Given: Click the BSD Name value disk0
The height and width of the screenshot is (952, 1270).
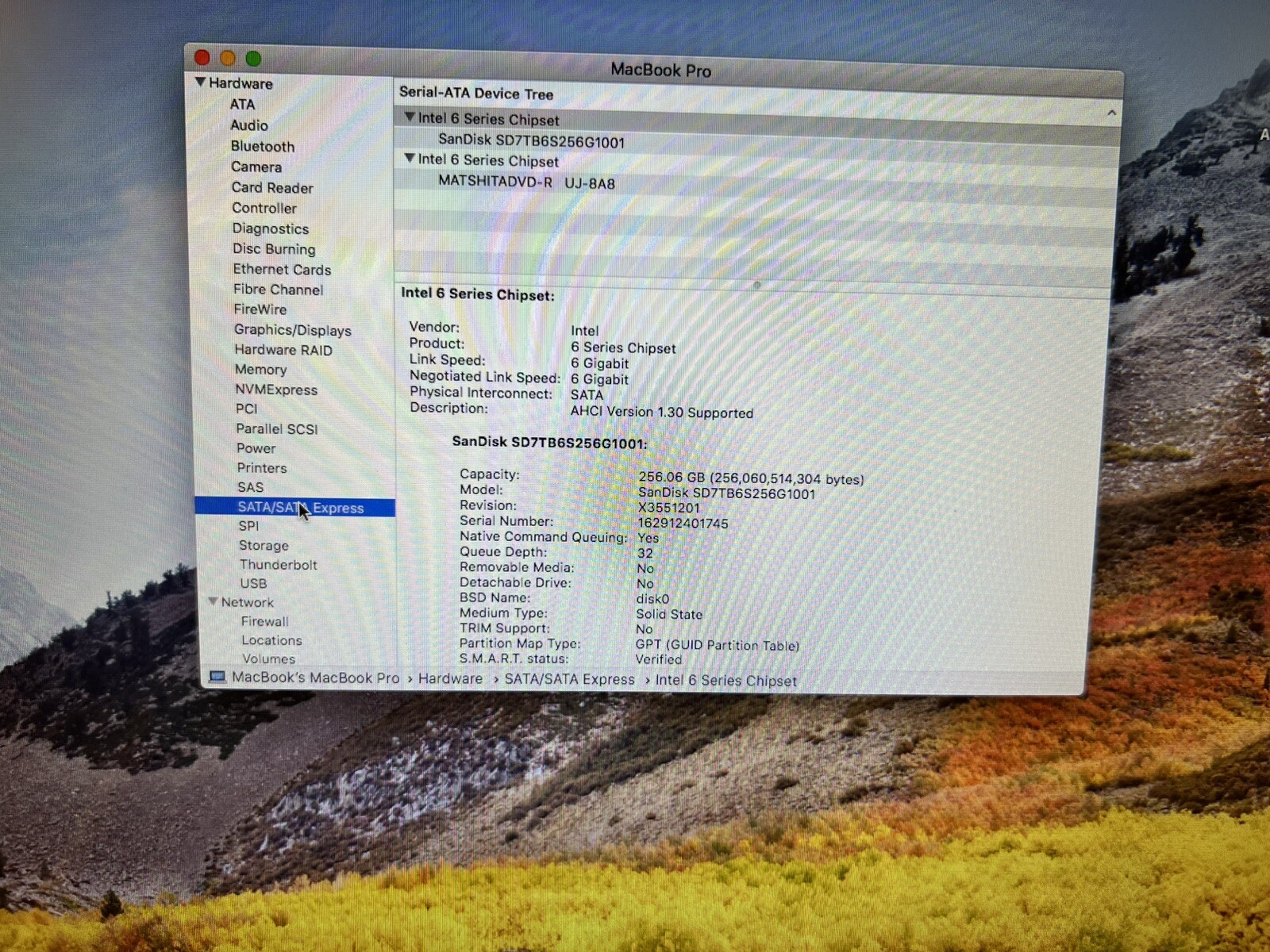Looking at the screenshot, I should [x=652, y=599].
